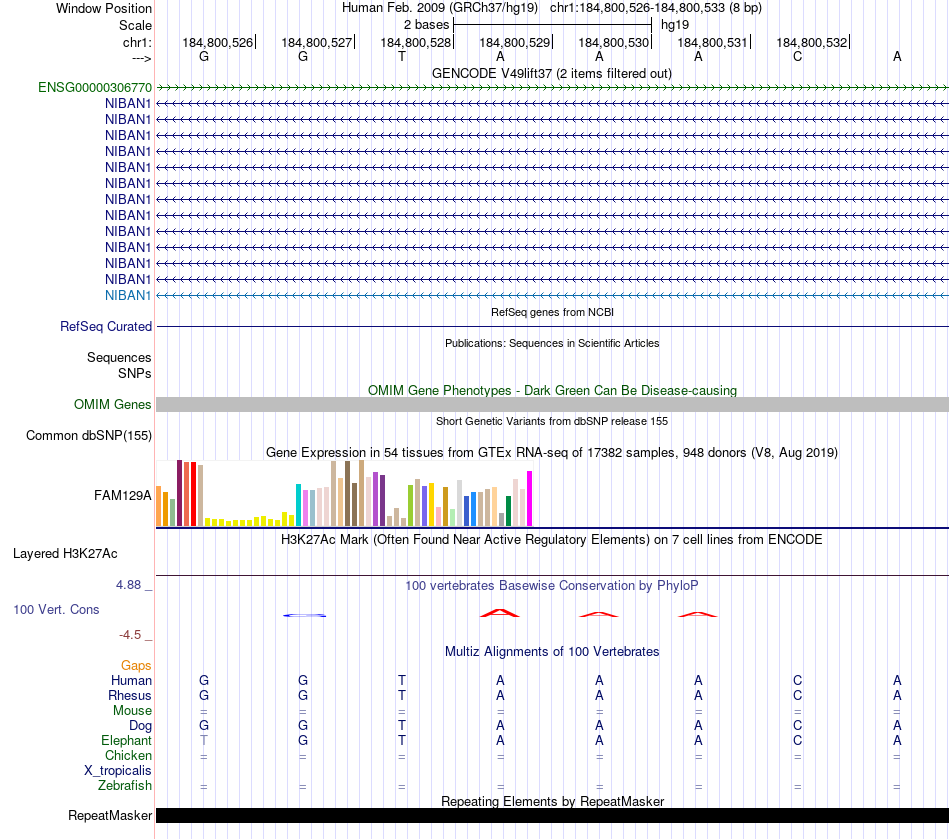Click the 2 bases scale bar
950x839 pixels.
click(x=552, y=25)
